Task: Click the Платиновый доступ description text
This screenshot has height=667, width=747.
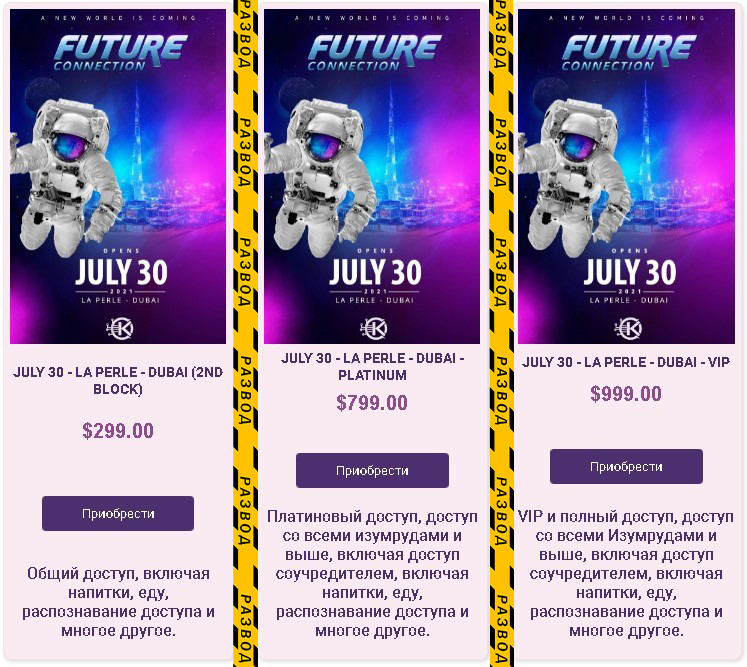Action: coord(372,574)
